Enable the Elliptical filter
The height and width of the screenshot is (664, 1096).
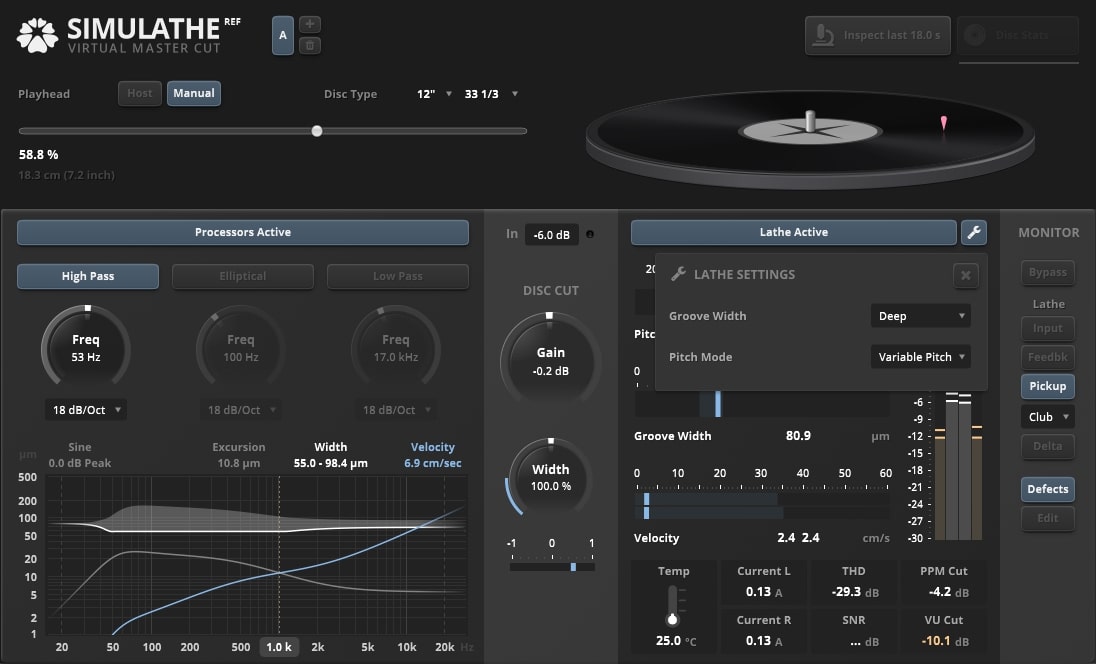point(242,276)
